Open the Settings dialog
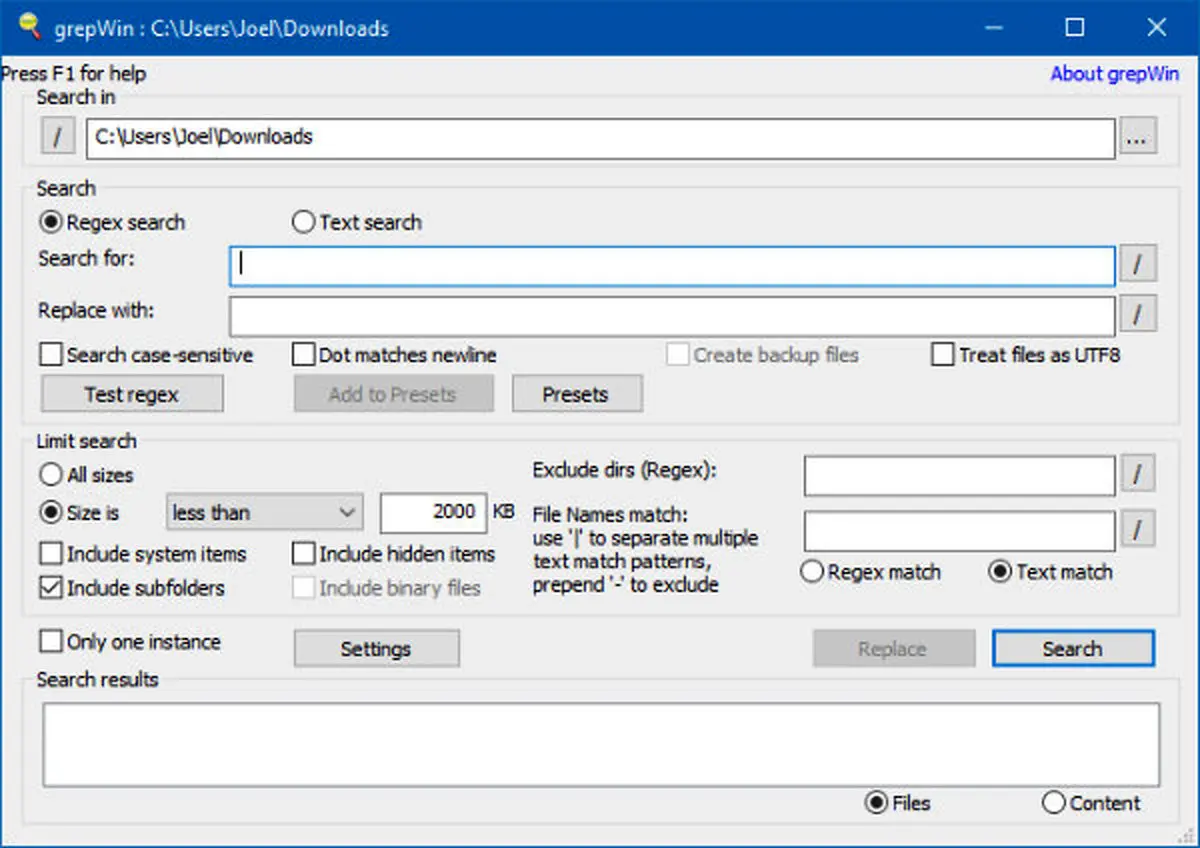This screenshot has width=1200, height=848. coord(376,649)
